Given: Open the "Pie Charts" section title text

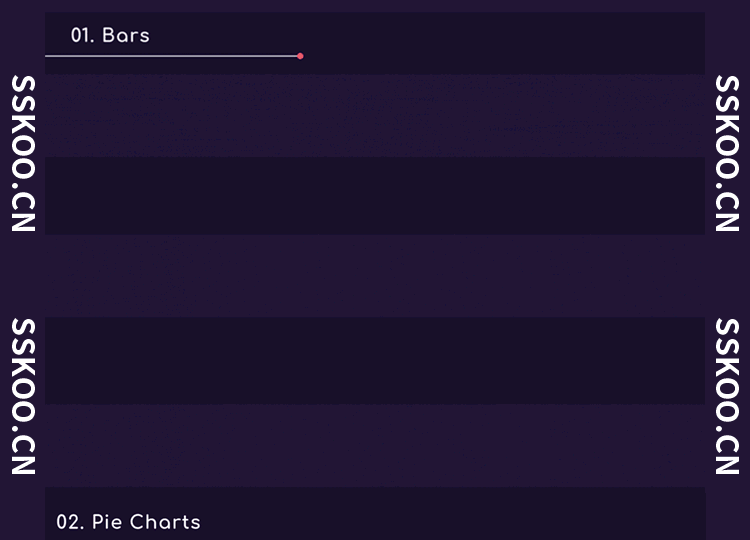Looking at the screenshot, I should click(x=146, y=522).
